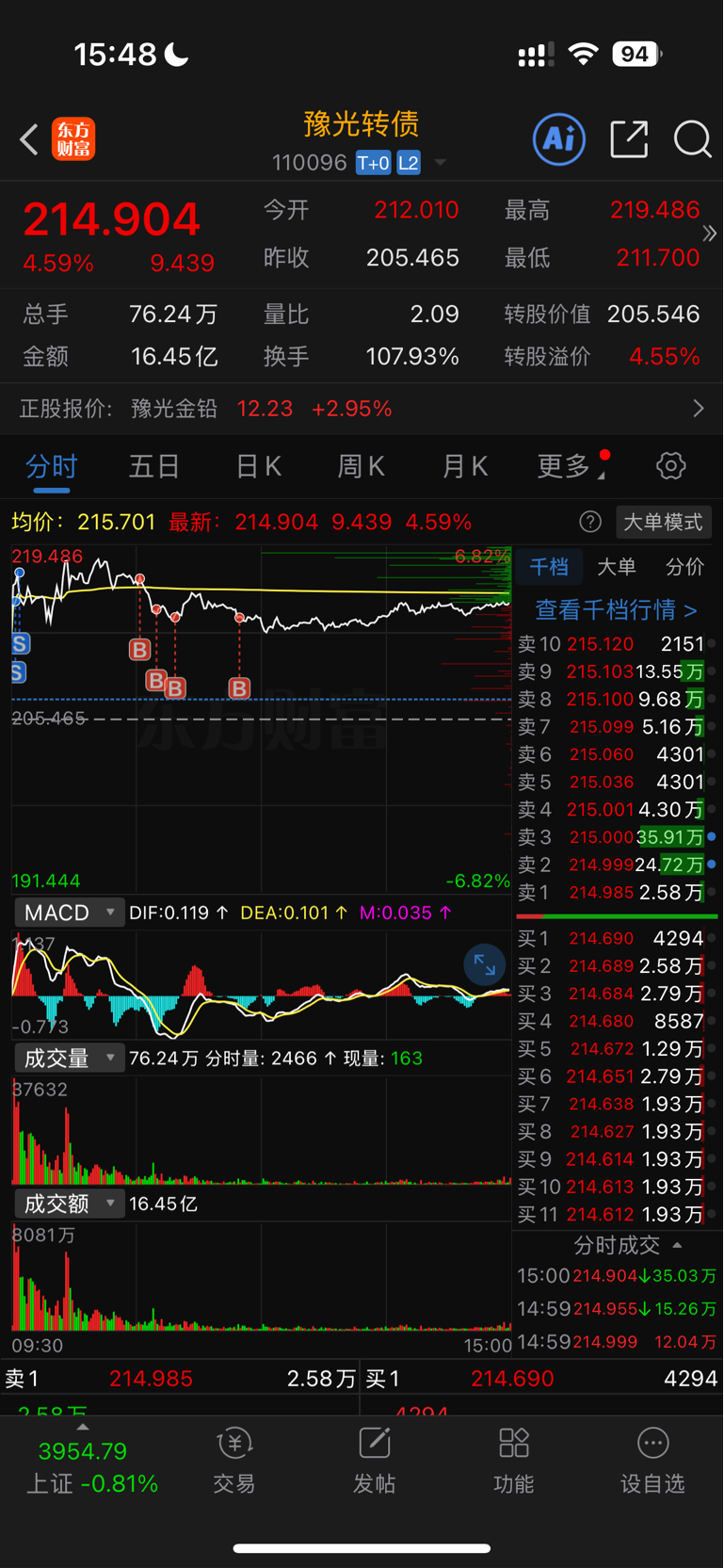Viewport: 724px width, 1568px height.
Task: Tap the back arrow icon
Action: [29, 140]
